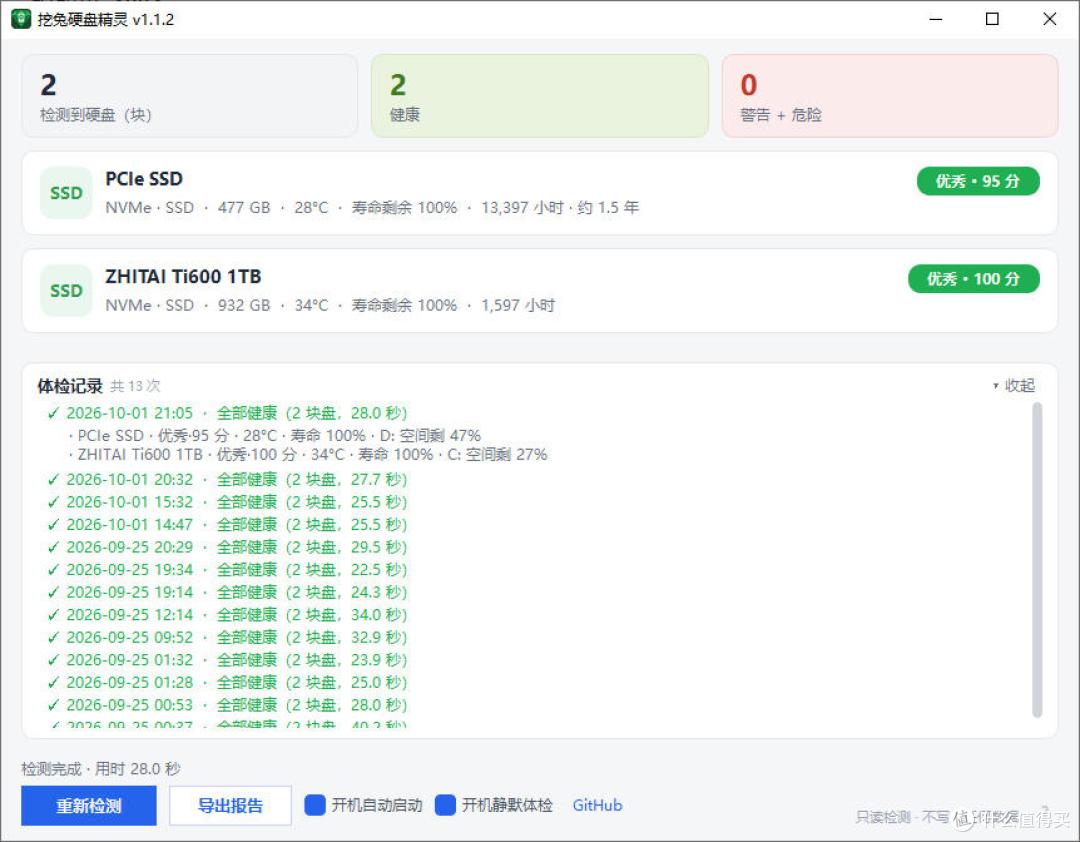Select record 2026-09-25 19:34

(x=227, y=569)
